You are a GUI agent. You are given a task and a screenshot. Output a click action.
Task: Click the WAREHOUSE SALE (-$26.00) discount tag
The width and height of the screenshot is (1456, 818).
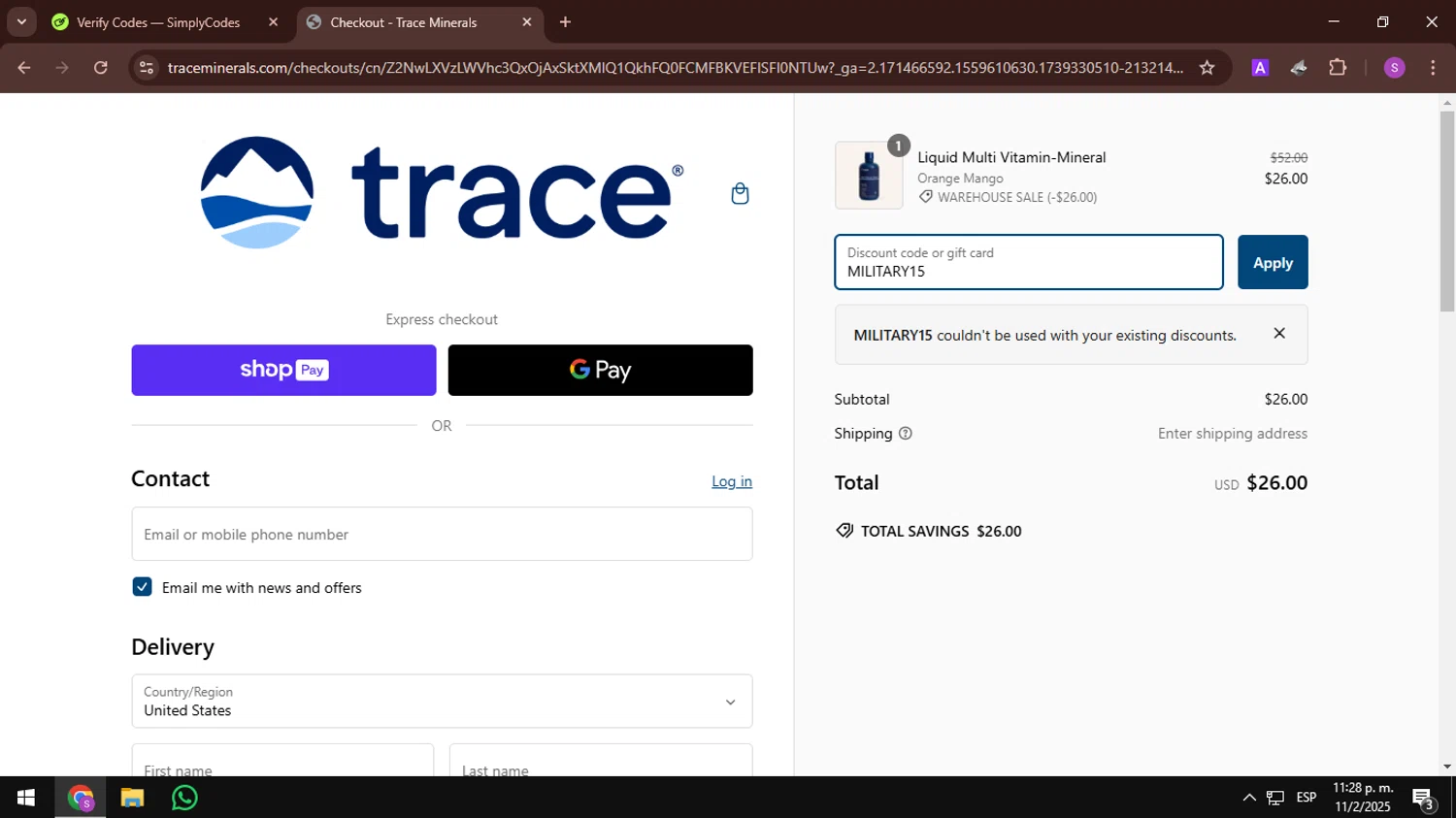coord(1008,197)
